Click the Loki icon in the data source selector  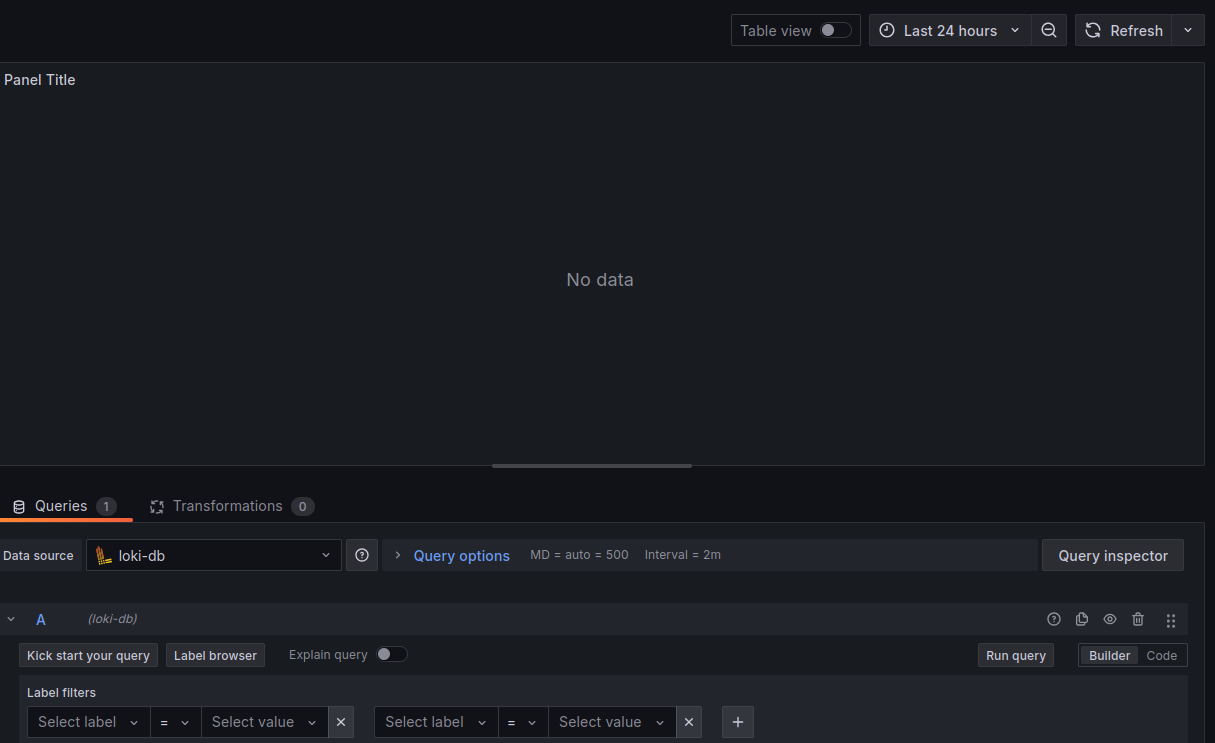coord(103,555)
